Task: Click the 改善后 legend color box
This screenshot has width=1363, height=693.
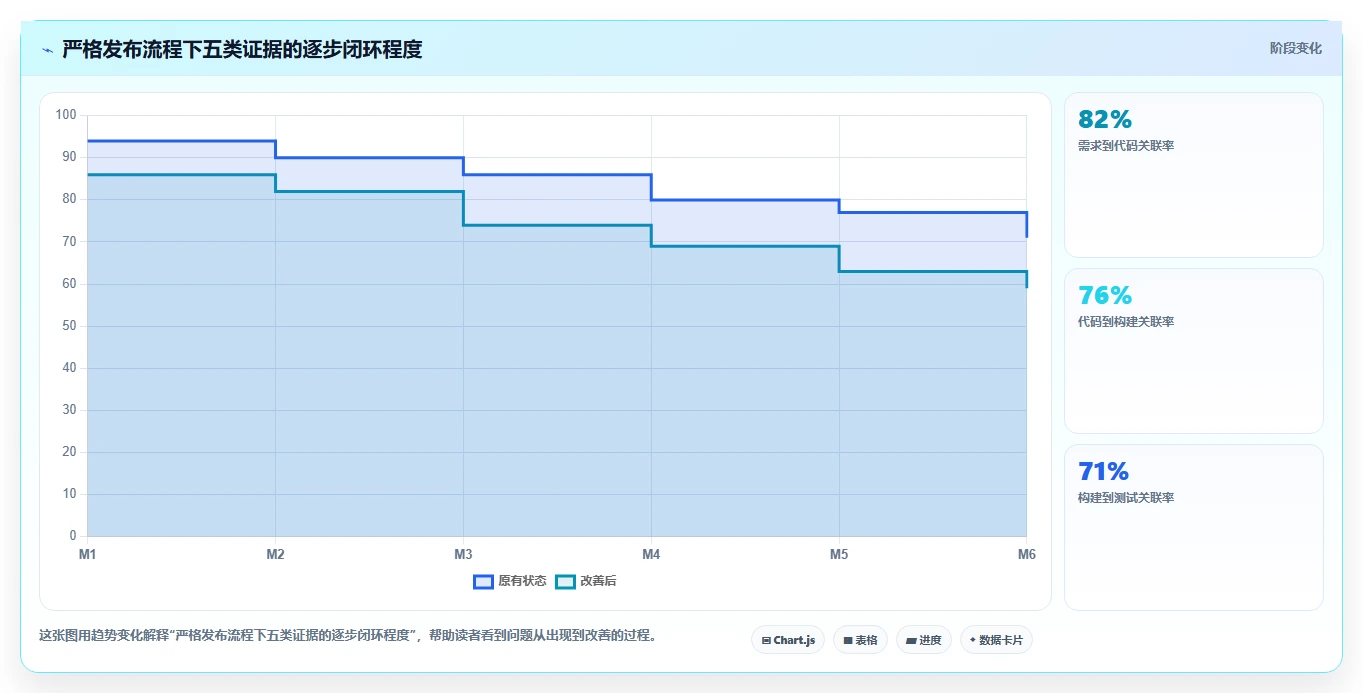Action: (x=565, y=581)
